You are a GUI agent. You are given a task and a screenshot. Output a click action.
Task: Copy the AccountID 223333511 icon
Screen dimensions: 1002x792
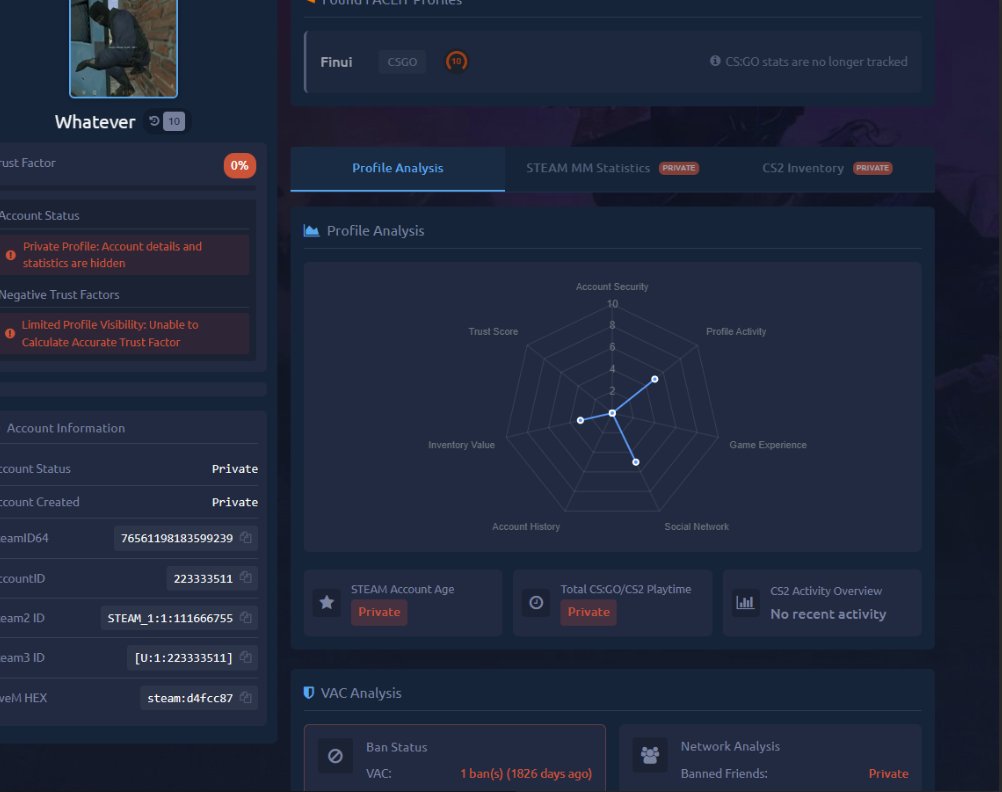coord(245,578)
